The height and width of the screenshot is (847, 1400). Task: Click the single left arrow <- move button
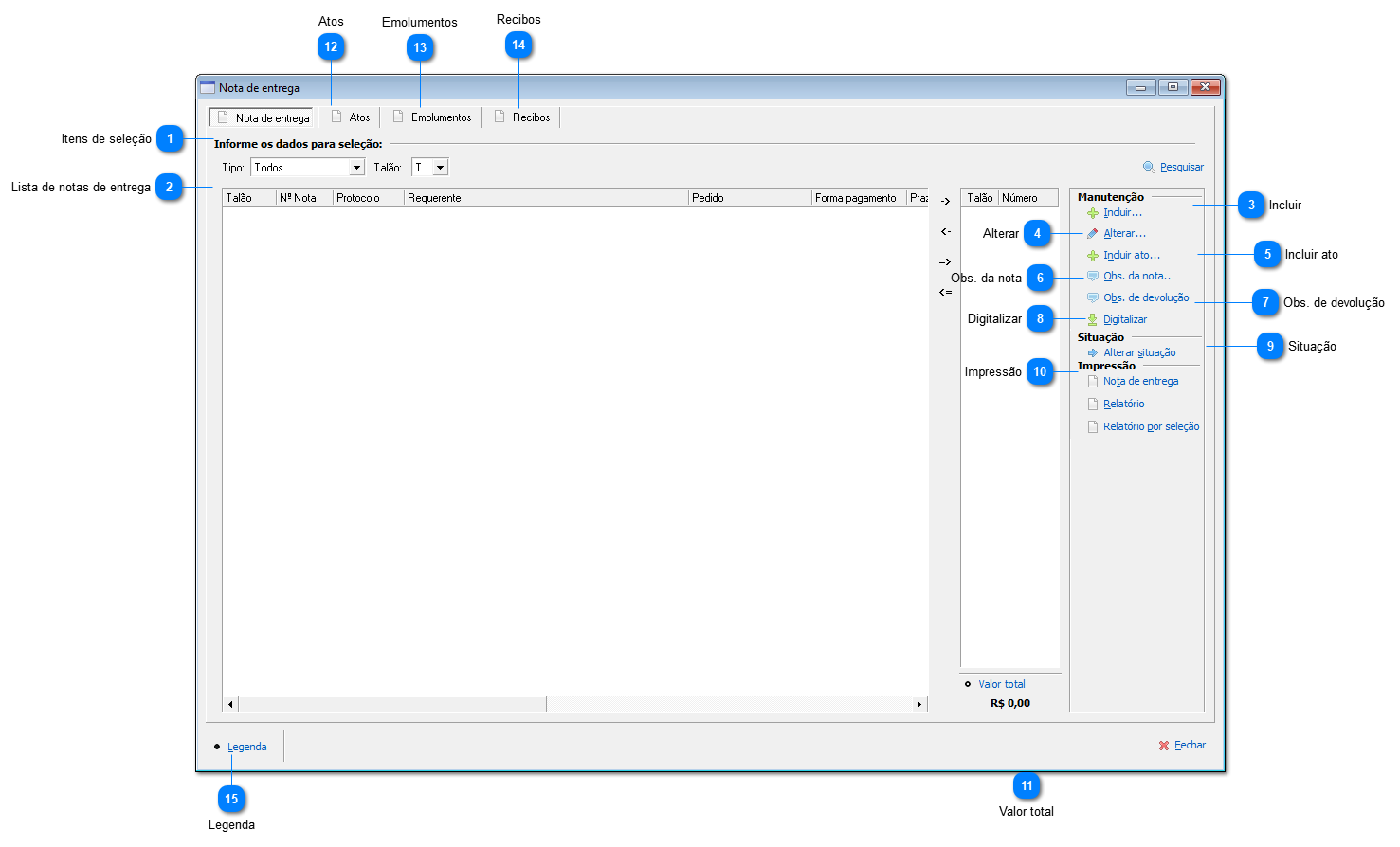click(x=945, y=231)
